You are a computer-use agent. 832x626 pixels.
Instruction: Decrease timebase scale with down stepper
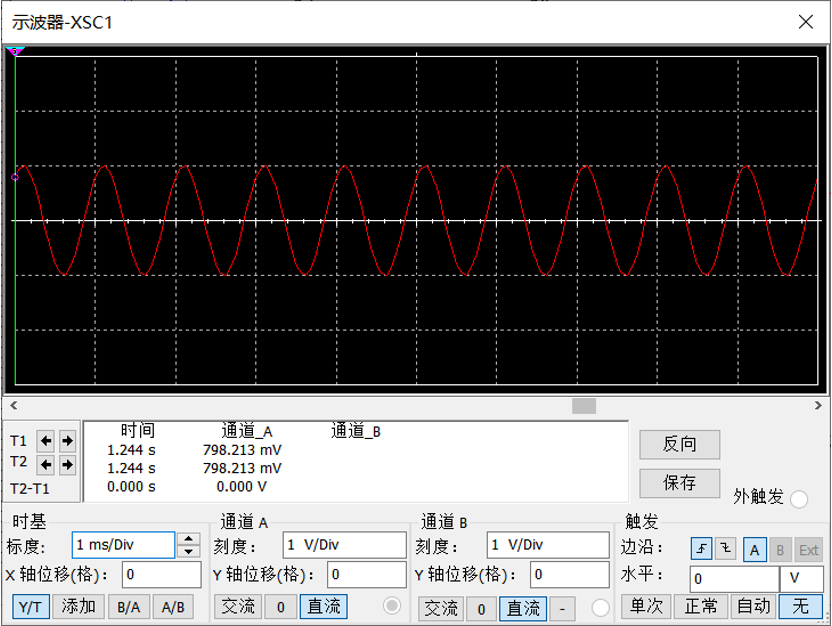coord(188,551)
